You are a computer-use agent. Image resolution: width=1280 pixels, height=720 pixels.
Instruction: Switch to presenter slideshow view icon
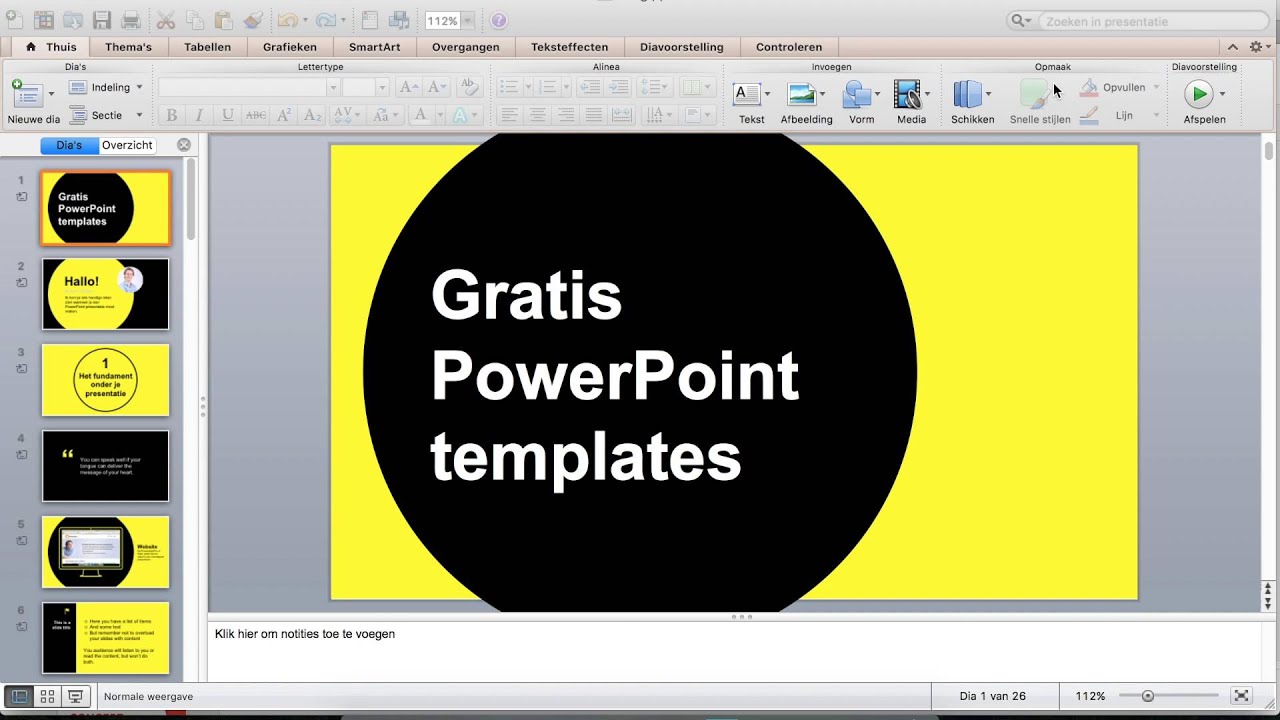coord(75,697)
